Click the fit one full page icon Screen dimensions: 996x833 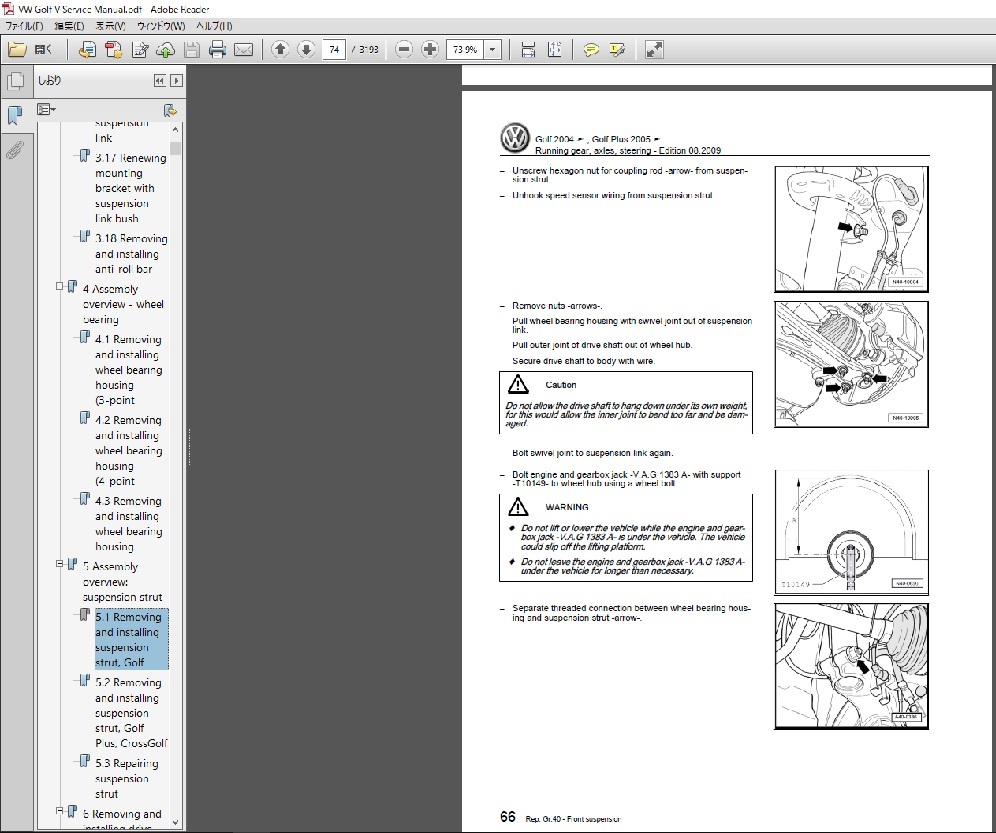pyautogui.click(x=555, y=50)
